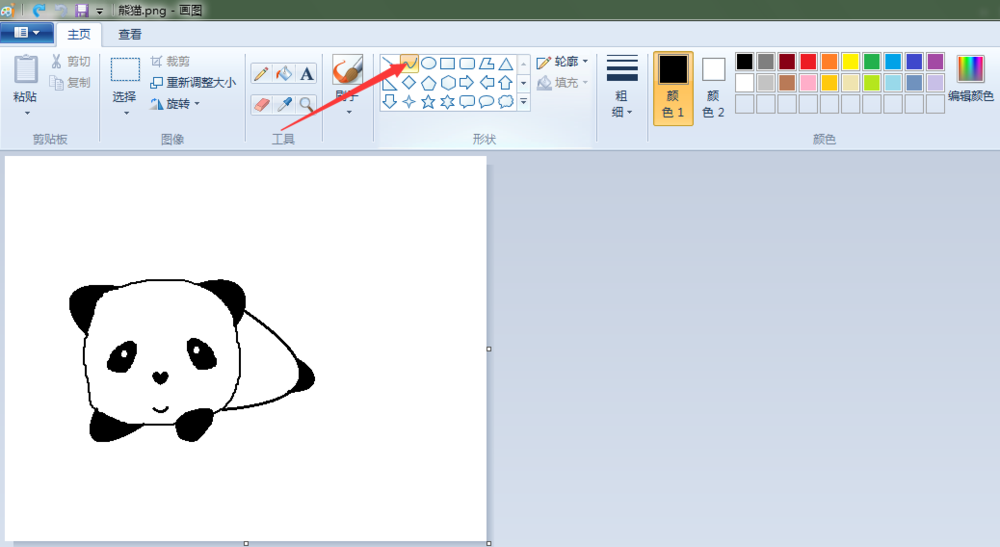Click the Paste (粘贴) button
Image resolution: width=1000 pixels, height=547 pixels.
[x=26, y=79]
